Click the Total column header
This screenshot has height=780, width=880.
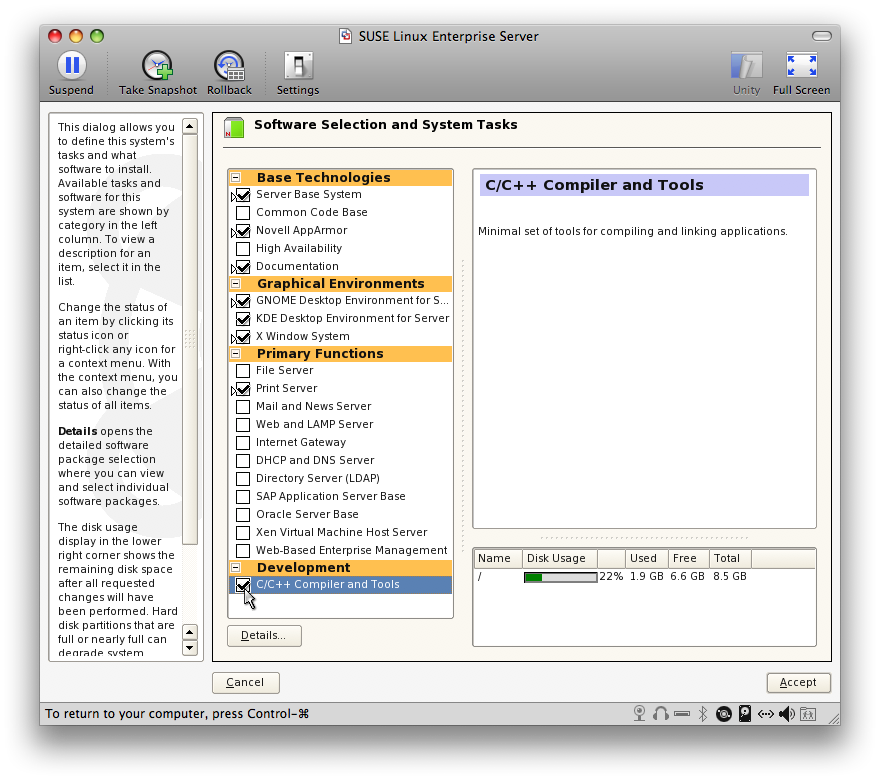point(730,558)
